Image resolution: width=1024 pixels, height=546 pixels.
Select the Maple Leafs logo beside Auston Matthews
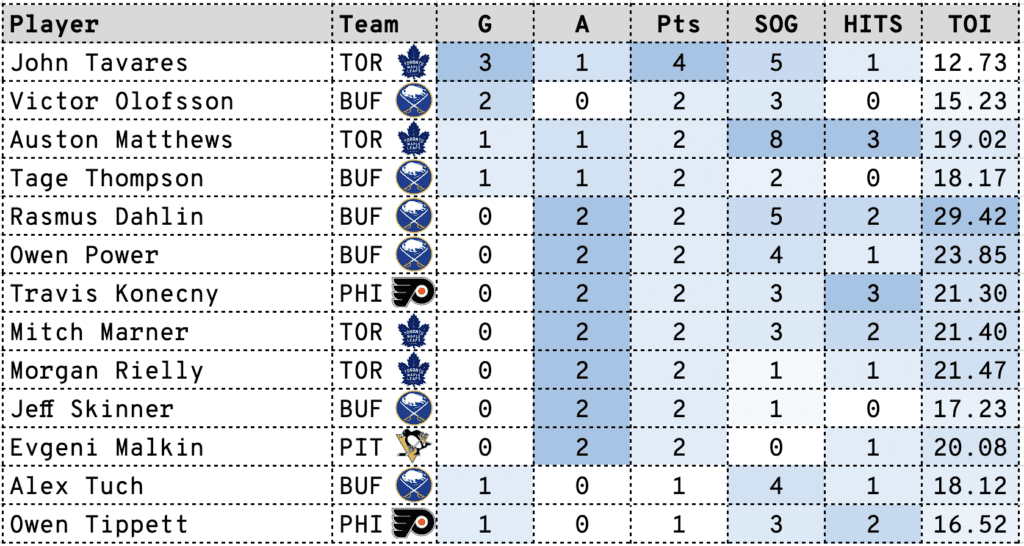pyautogui.click(x=413, y=140)
